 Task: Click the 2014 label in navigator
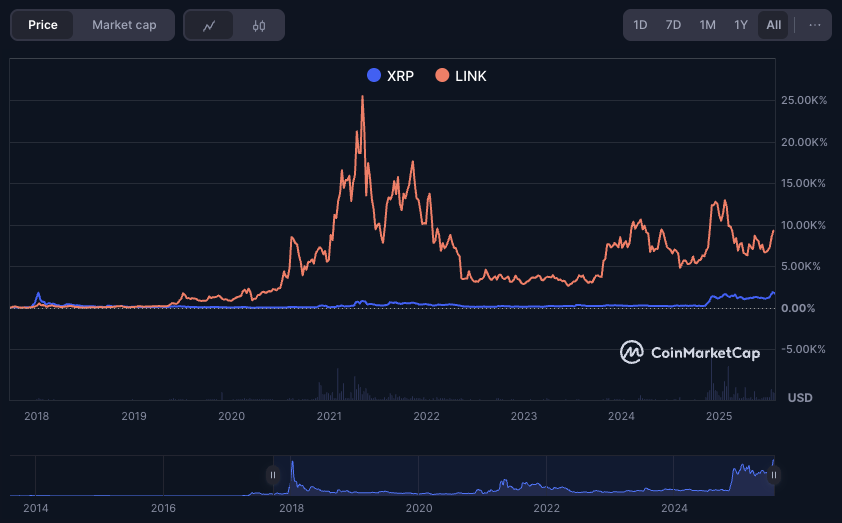(x=35, y=508)
